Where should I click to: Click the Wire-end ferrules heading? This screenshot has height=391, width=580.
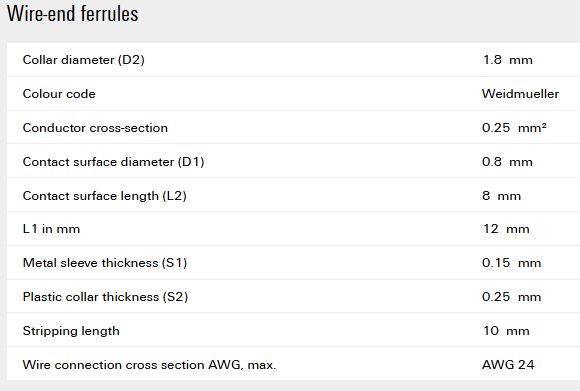(72, 14)
